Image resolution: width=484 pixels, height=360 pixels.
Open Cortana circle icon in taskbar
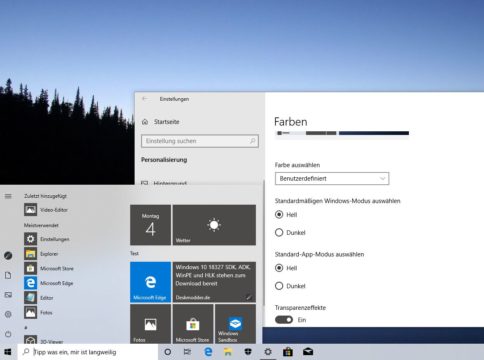[x=168, y=352]
